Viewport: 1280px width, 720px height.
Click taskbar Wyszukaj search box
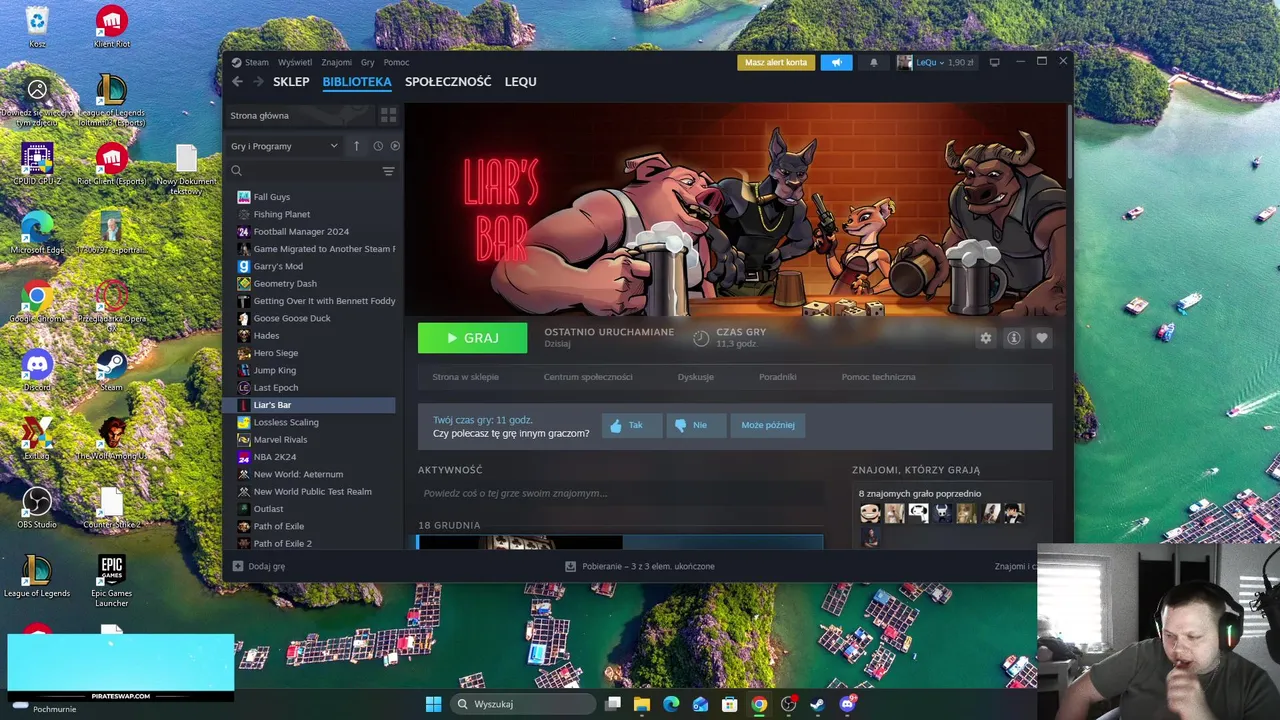[521, 704]
